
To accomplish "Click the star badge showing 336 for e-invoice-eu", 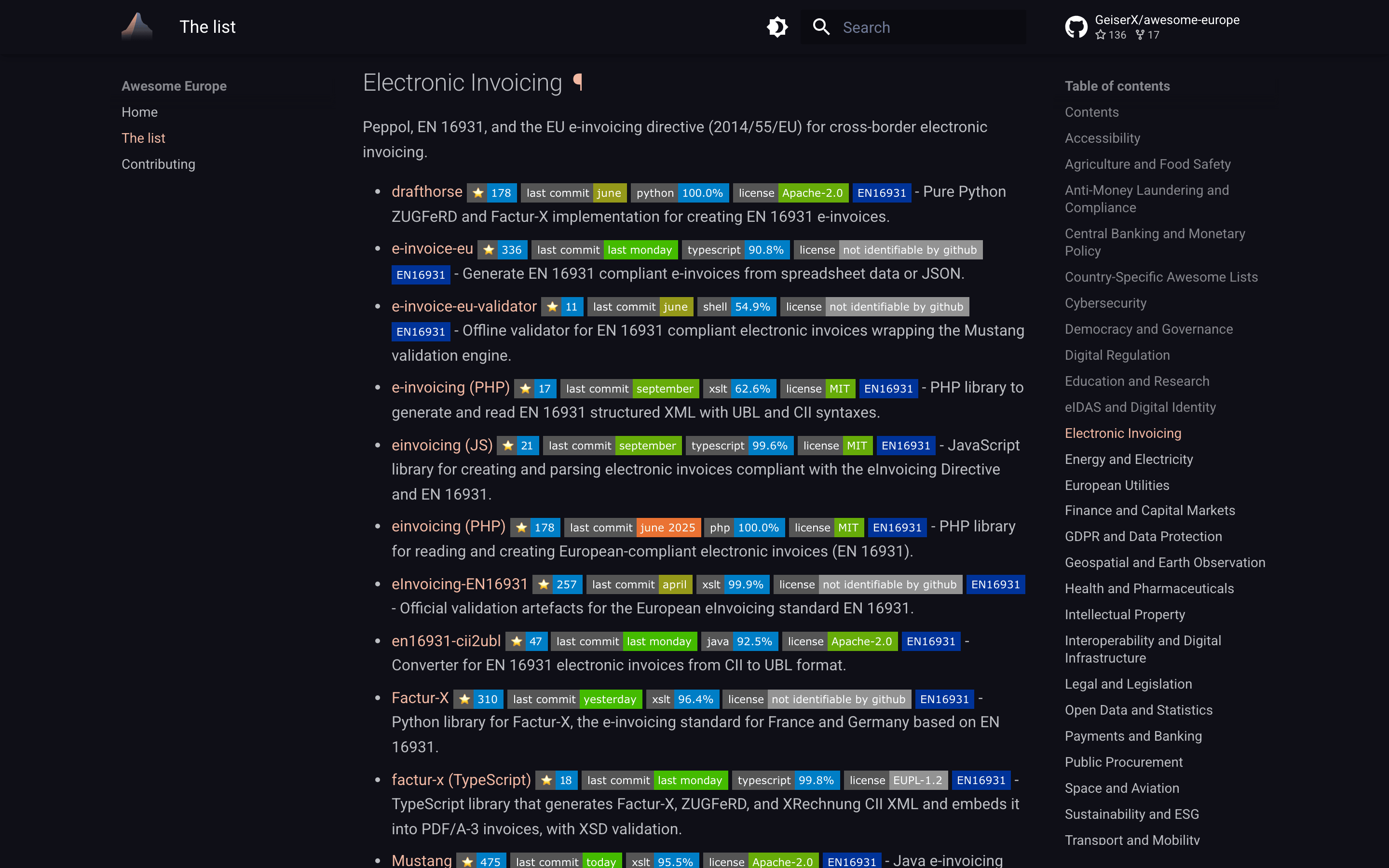I will 502,250.
